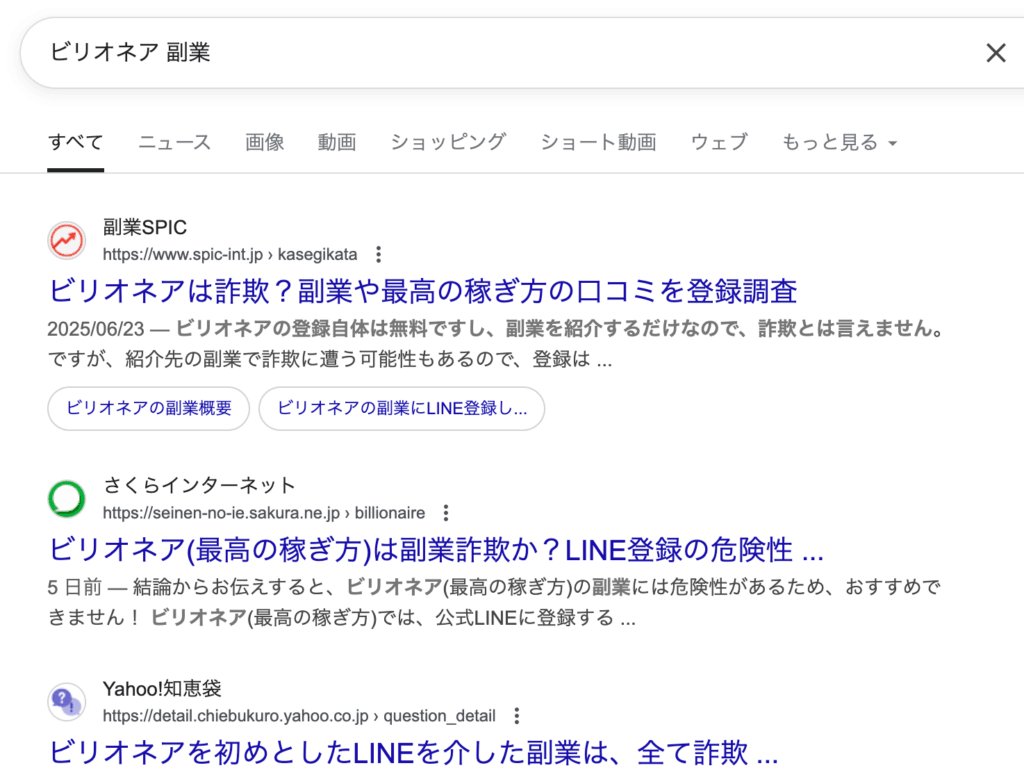1024x777 pixels.
Task: Click the snippet dated 2025/06/23
Action: point(495,343)
